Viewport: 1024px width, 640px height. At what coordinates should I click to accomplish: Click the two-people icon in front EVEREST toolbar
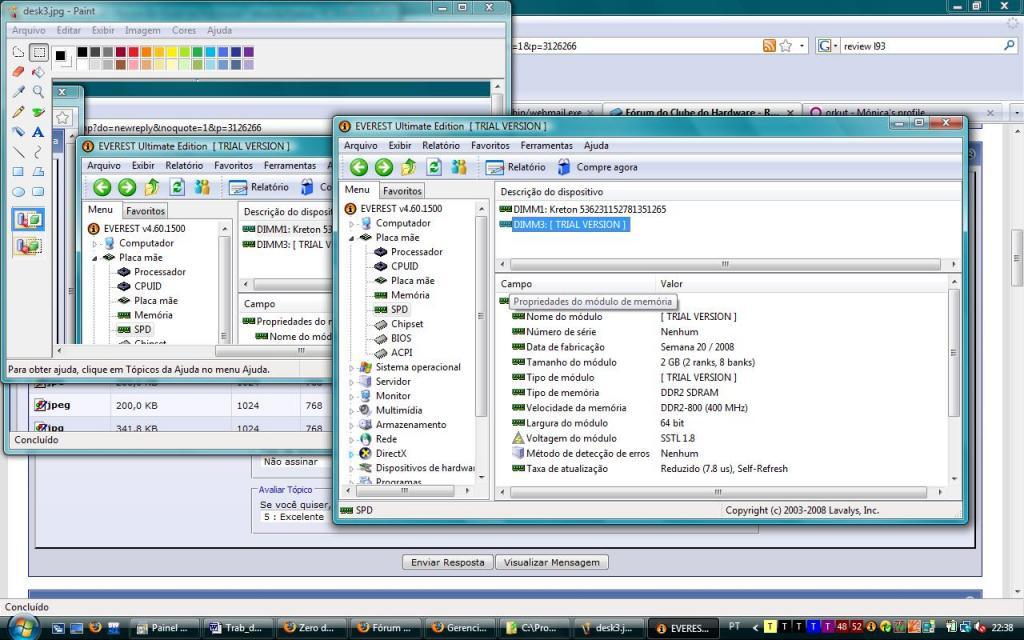pyautogui.click(x=458, y=167)
